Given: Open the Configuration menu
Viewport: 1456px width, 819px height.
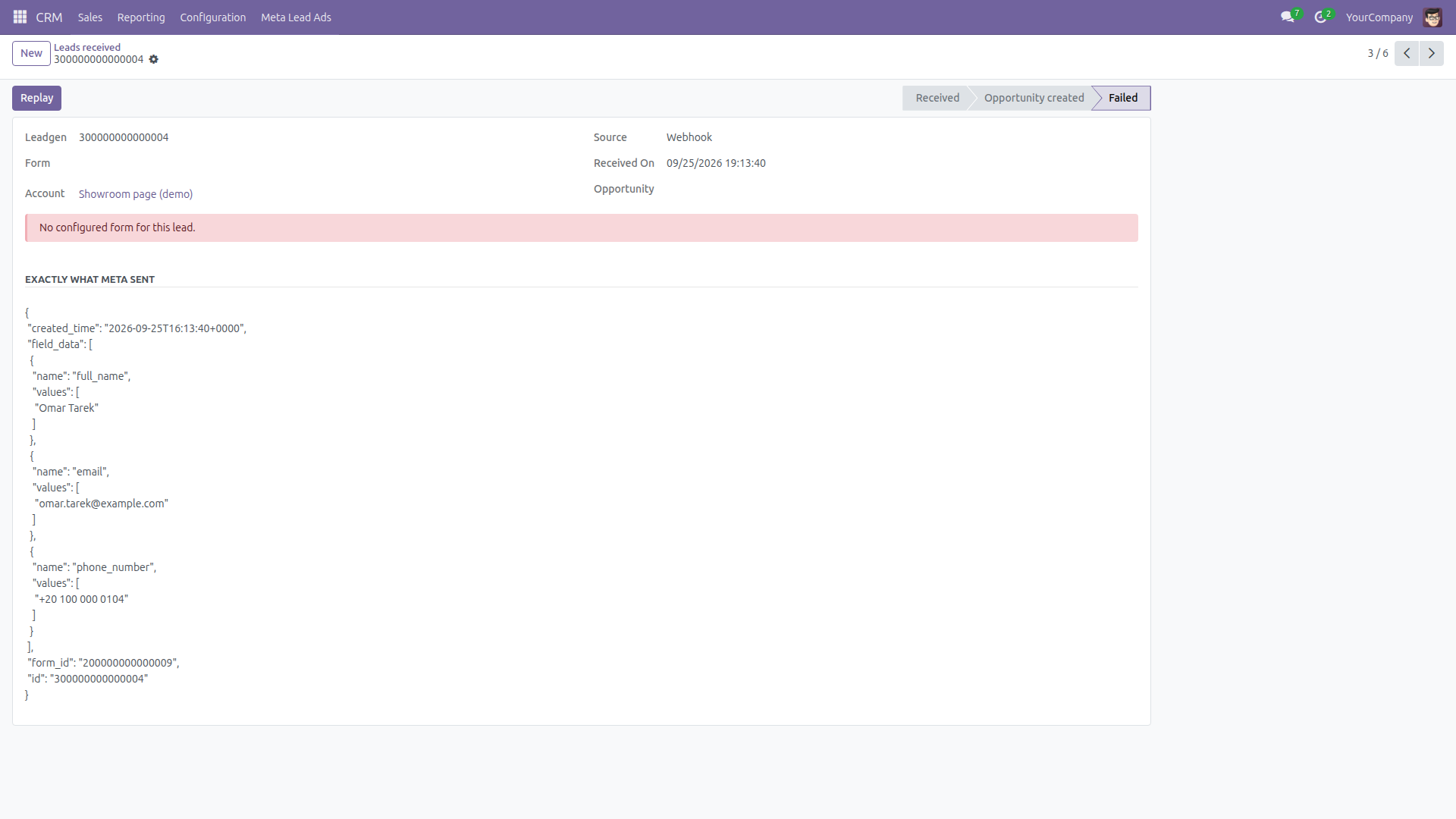Looking at the screenshot, I should click(x=213, y=17).
